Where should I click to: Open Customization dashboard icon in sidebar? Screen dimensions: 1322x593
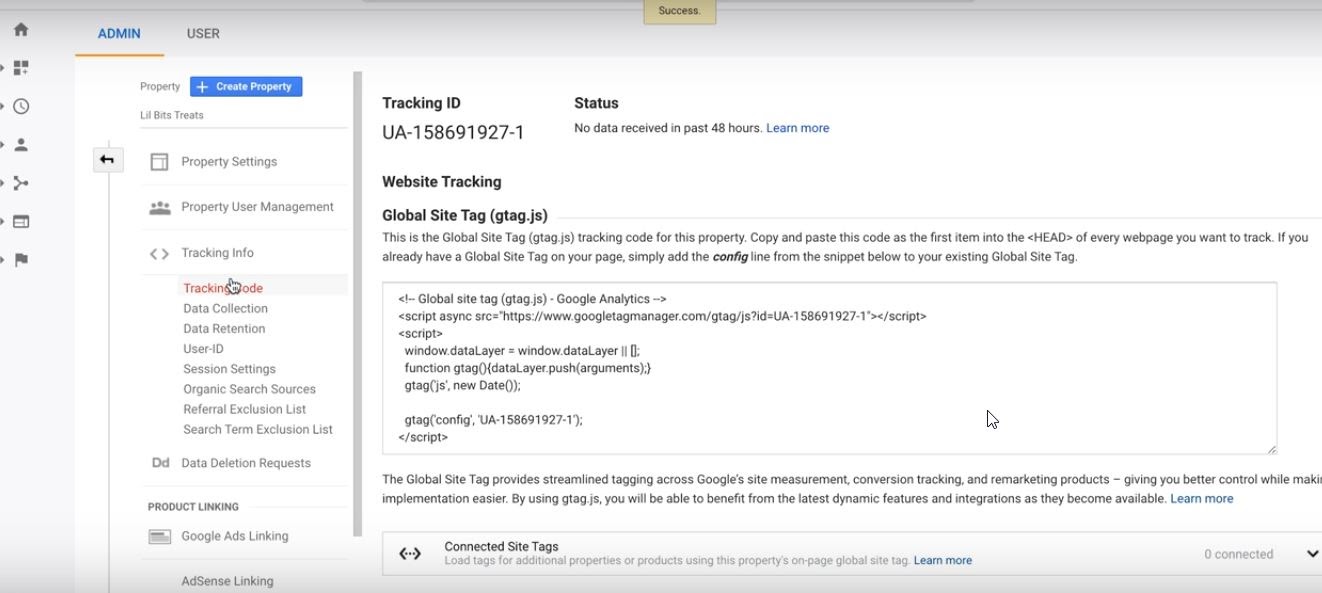[21, 68]
